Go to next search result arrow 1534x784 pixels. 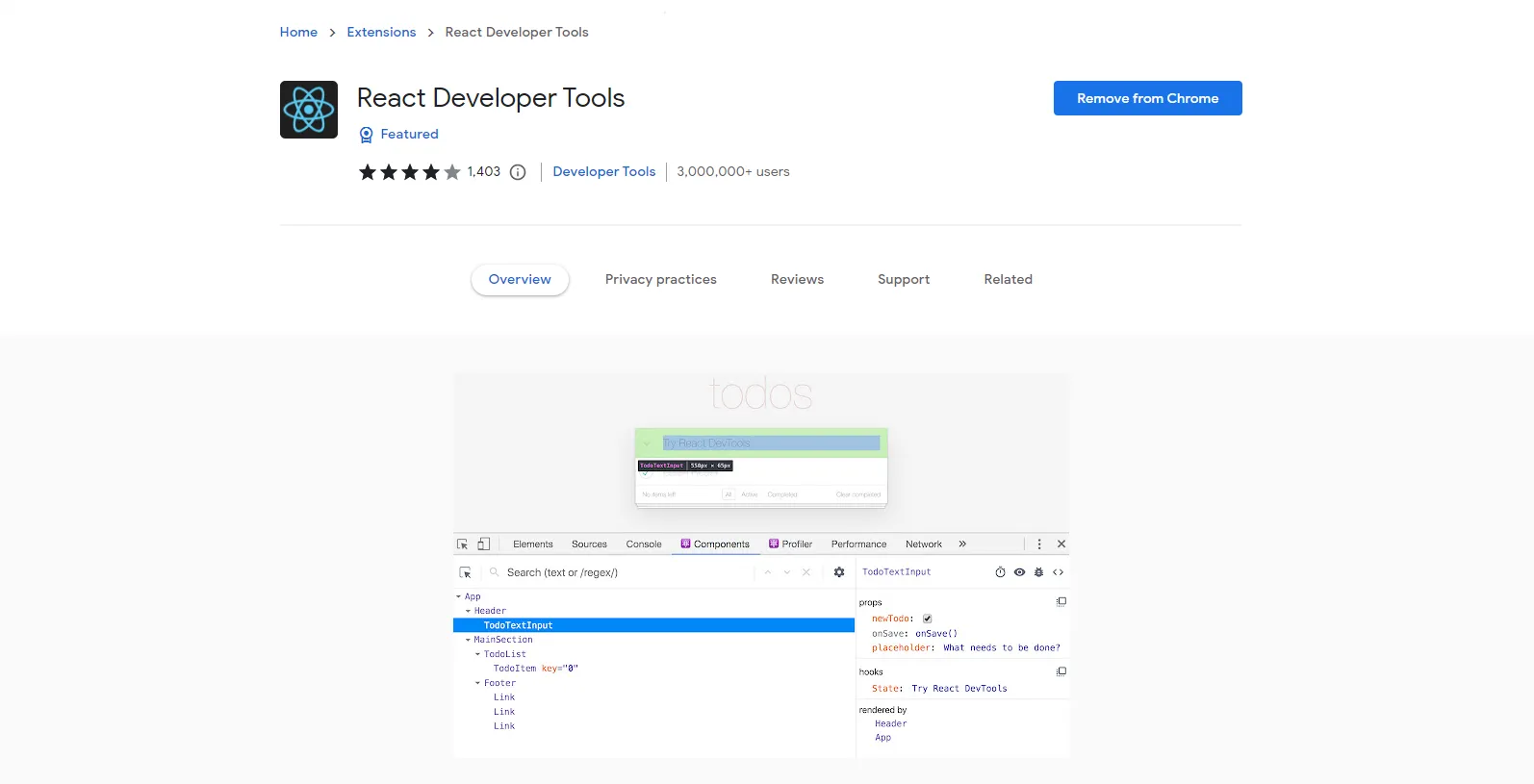[x=787, y=572]
